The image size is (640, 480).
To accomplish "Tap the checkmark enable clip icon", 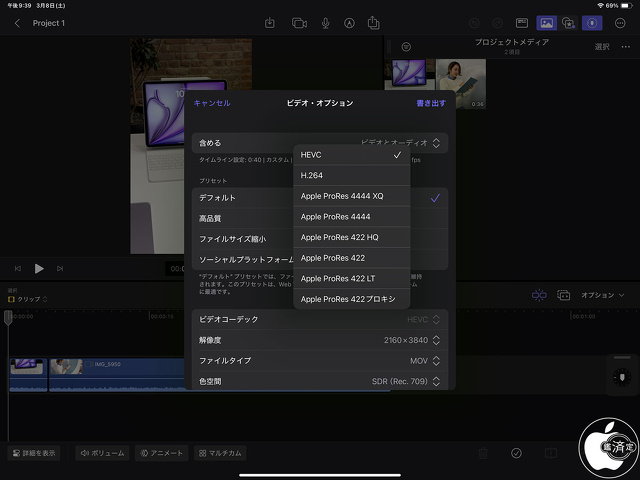I will [x=516, y=453].
